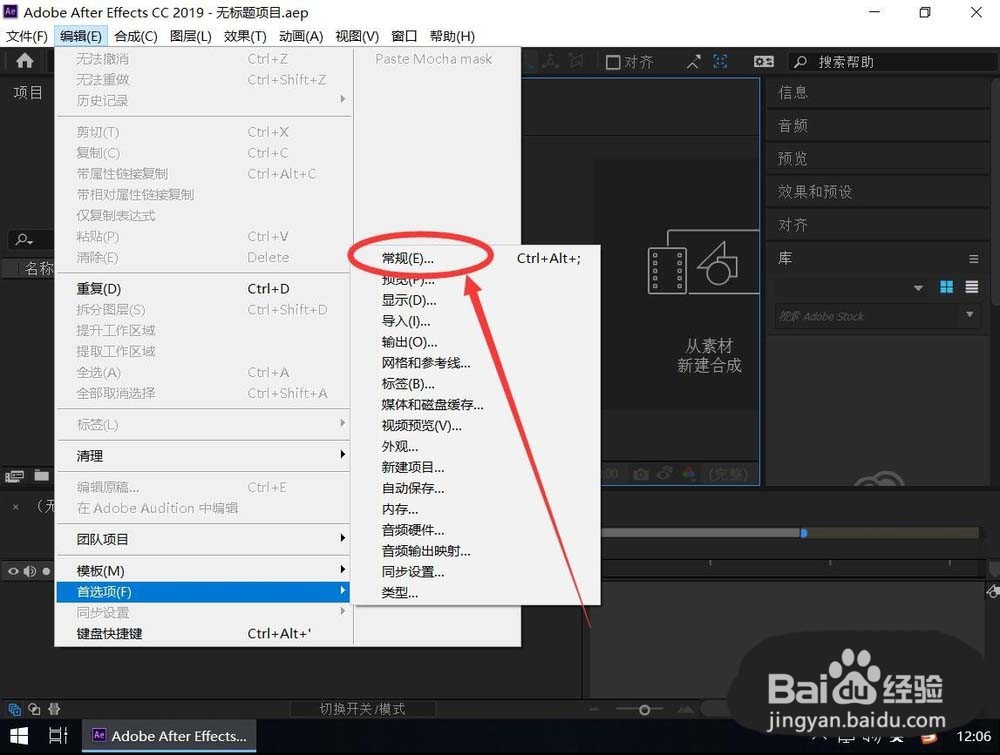Click the sogou input tray icon

pos(929,738)
